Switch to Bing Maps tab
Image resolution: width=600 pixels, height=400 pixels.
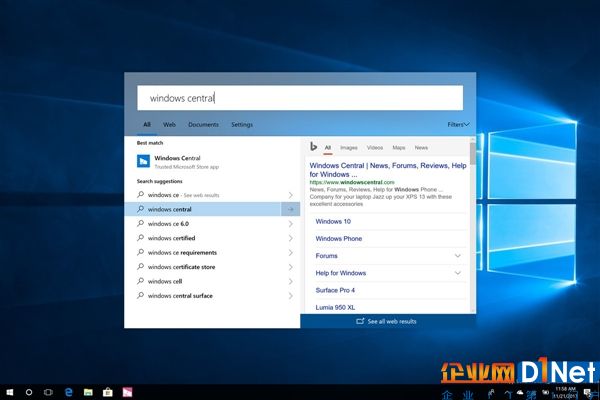(x=399, y=147)
